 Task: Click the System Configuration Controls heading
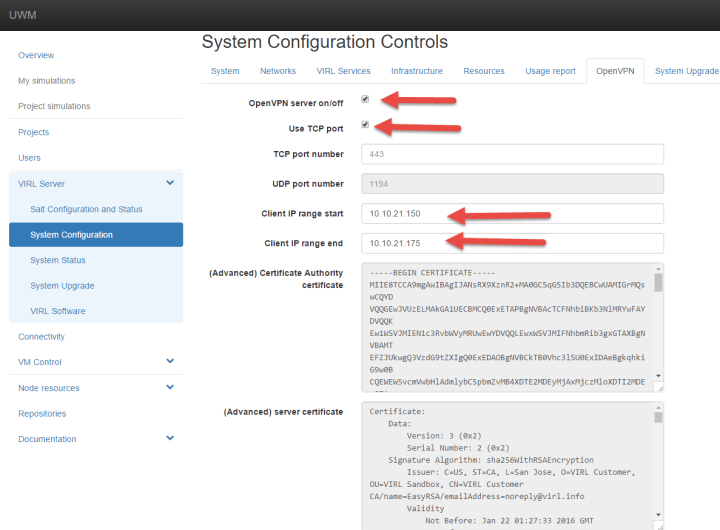pyautogui.click(x=325, y=42)
